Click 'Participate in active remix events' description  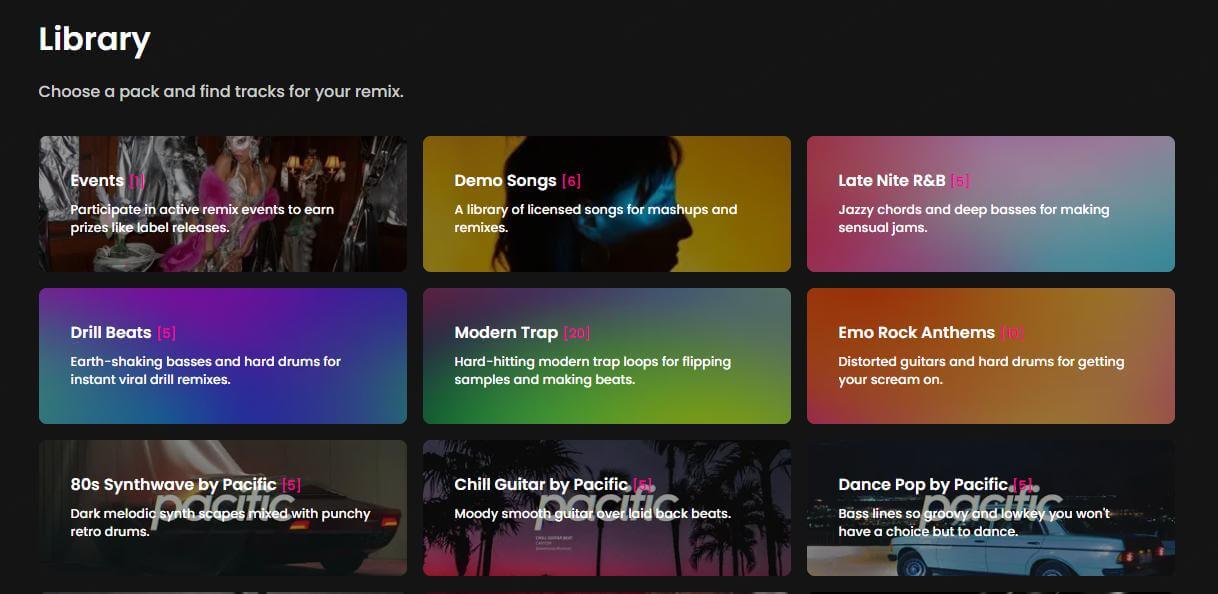pos(202,219)
